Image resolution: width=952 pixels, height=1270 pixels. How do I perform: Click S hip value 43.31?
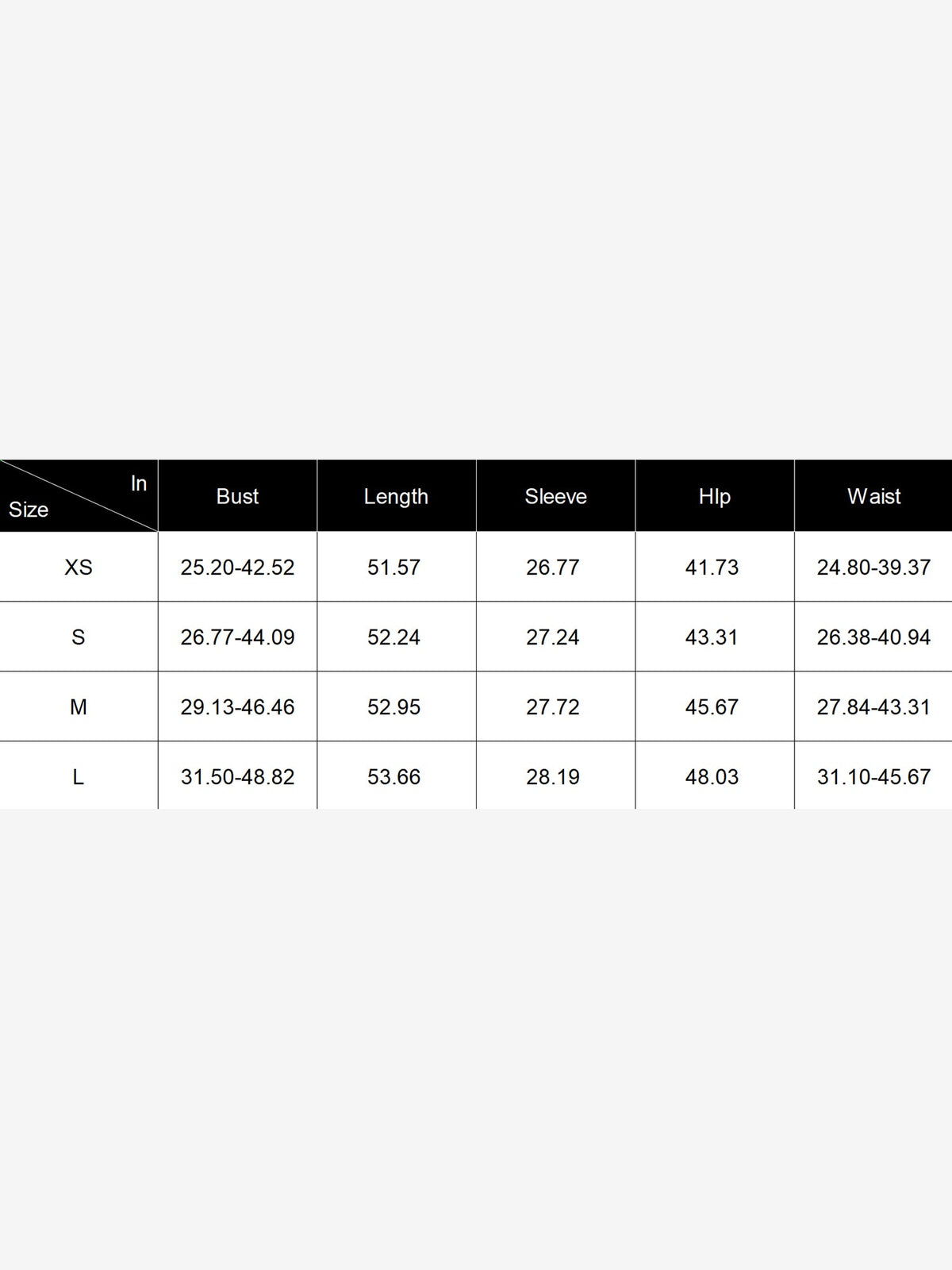pyautogui.click(x=712, y=637)
